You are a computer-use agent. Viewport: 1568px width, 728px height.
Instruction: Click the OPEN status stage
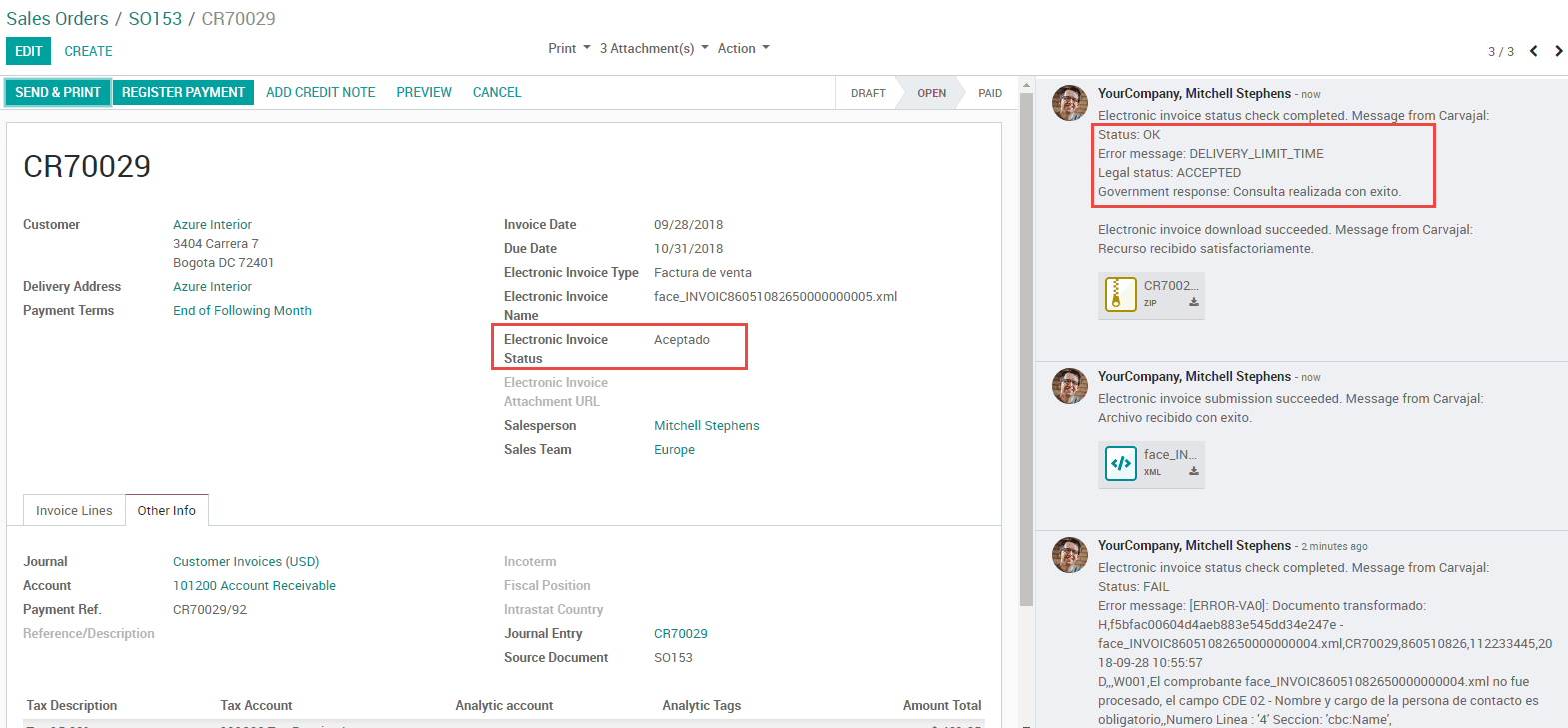931,93
